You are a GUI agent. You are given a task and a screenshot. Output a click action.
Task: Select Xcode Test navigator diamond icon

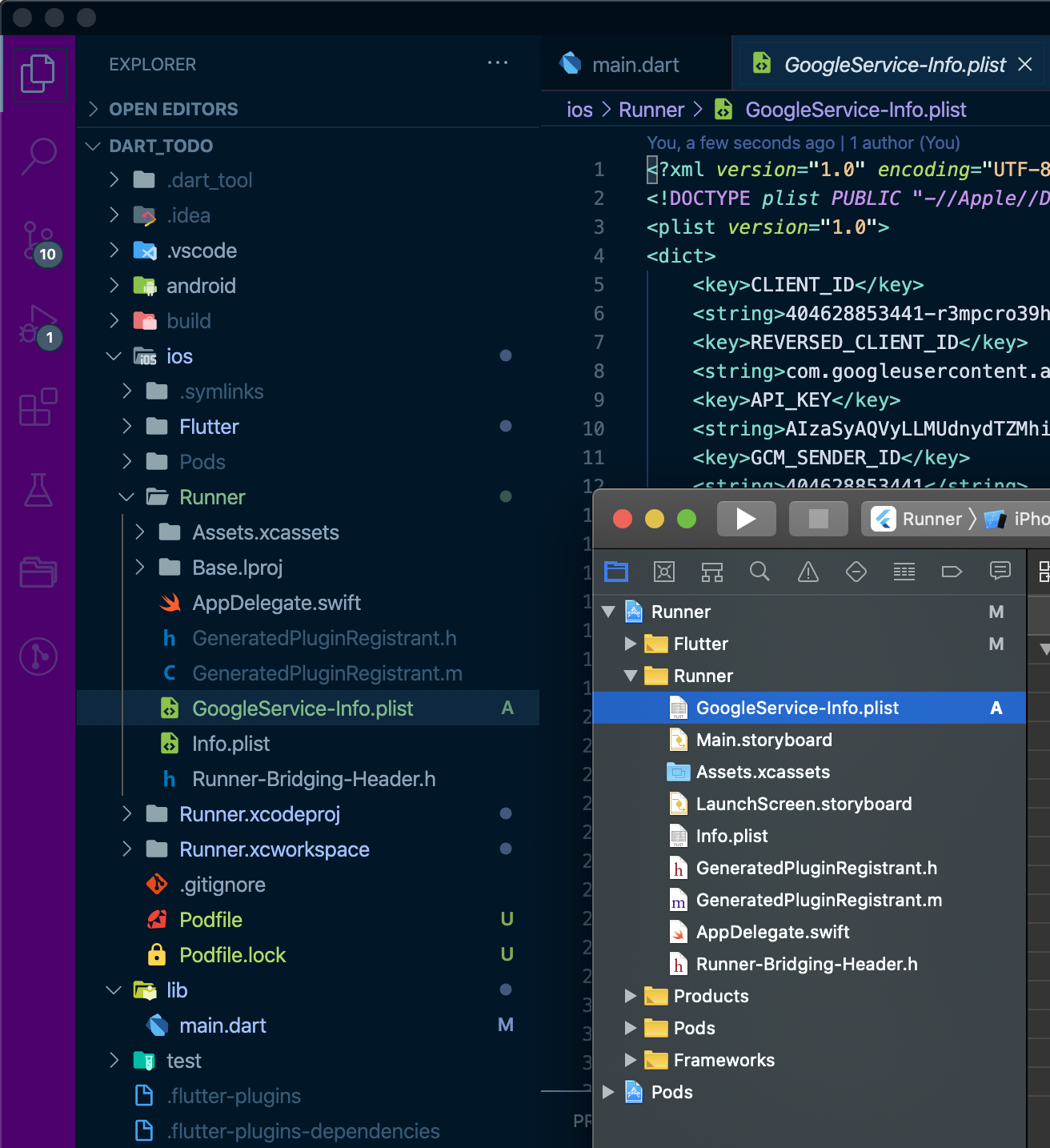pyautogui.click(x=856, y=572)
